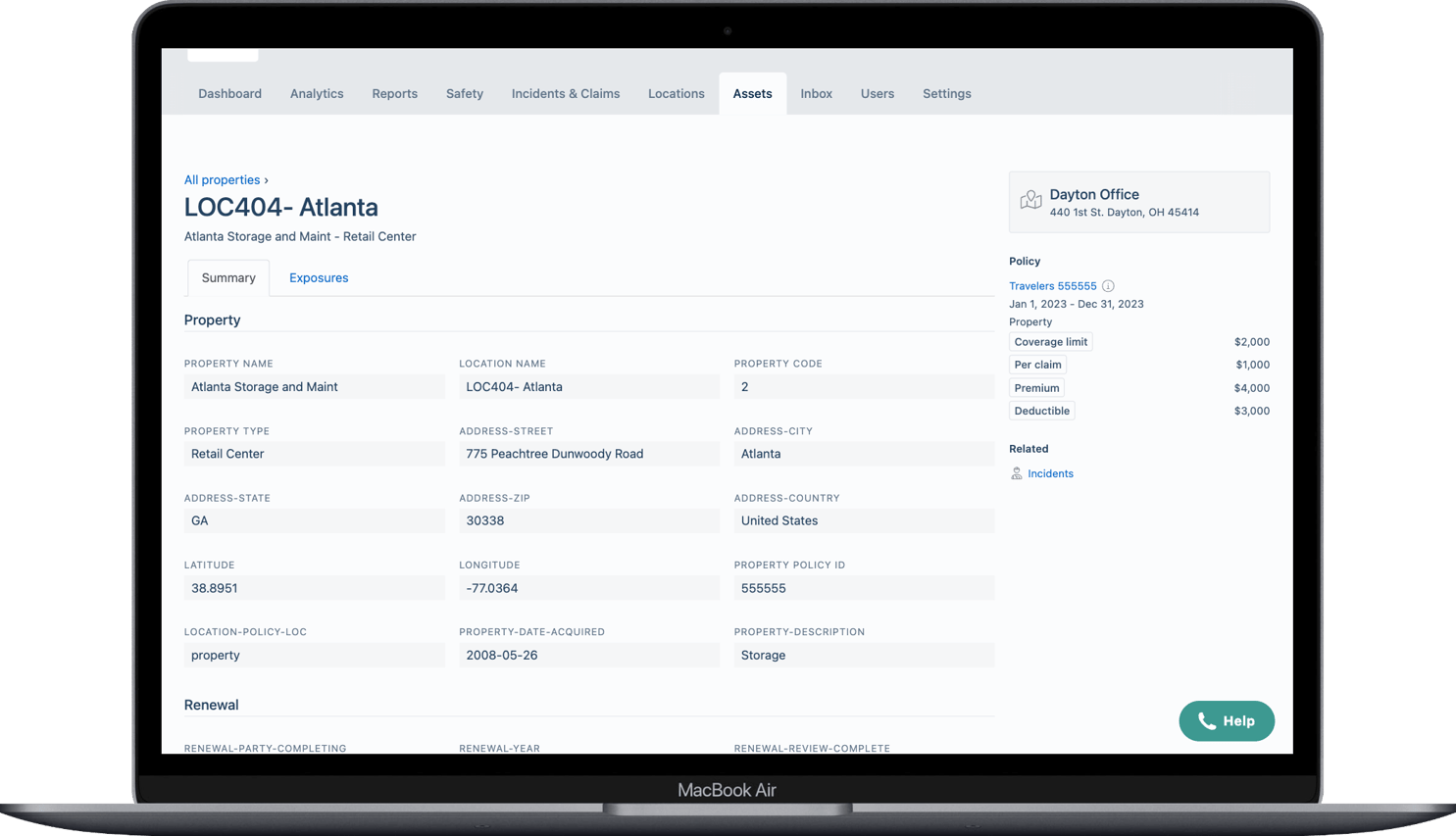This screenshot has width=1456, height=836.
Task: Open the Dashboard section
Action: click(x=229, y=93)
